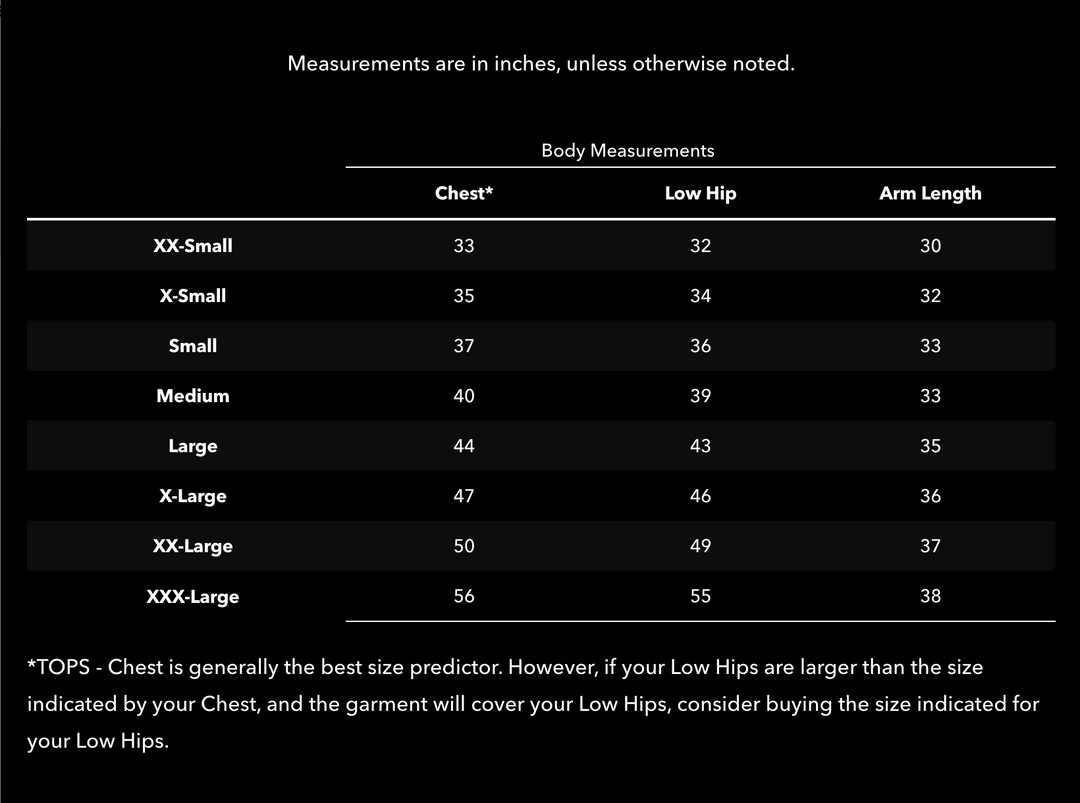1080x803 pixels.
Task: Click the XX-Large chest value 50
Action: click(464, 546)
